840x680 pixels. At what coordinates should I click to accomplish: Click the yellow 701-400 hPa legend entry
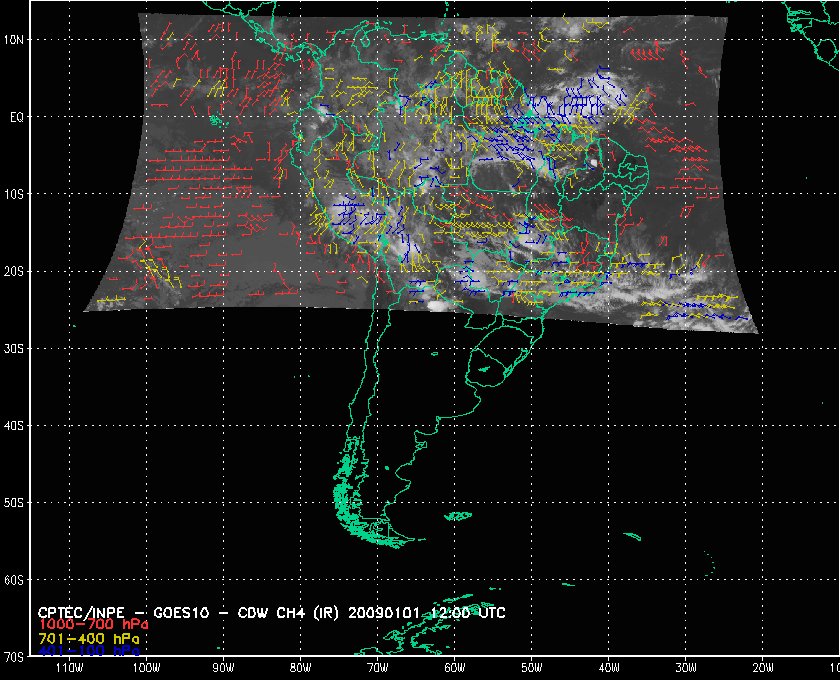click(86, 637)
